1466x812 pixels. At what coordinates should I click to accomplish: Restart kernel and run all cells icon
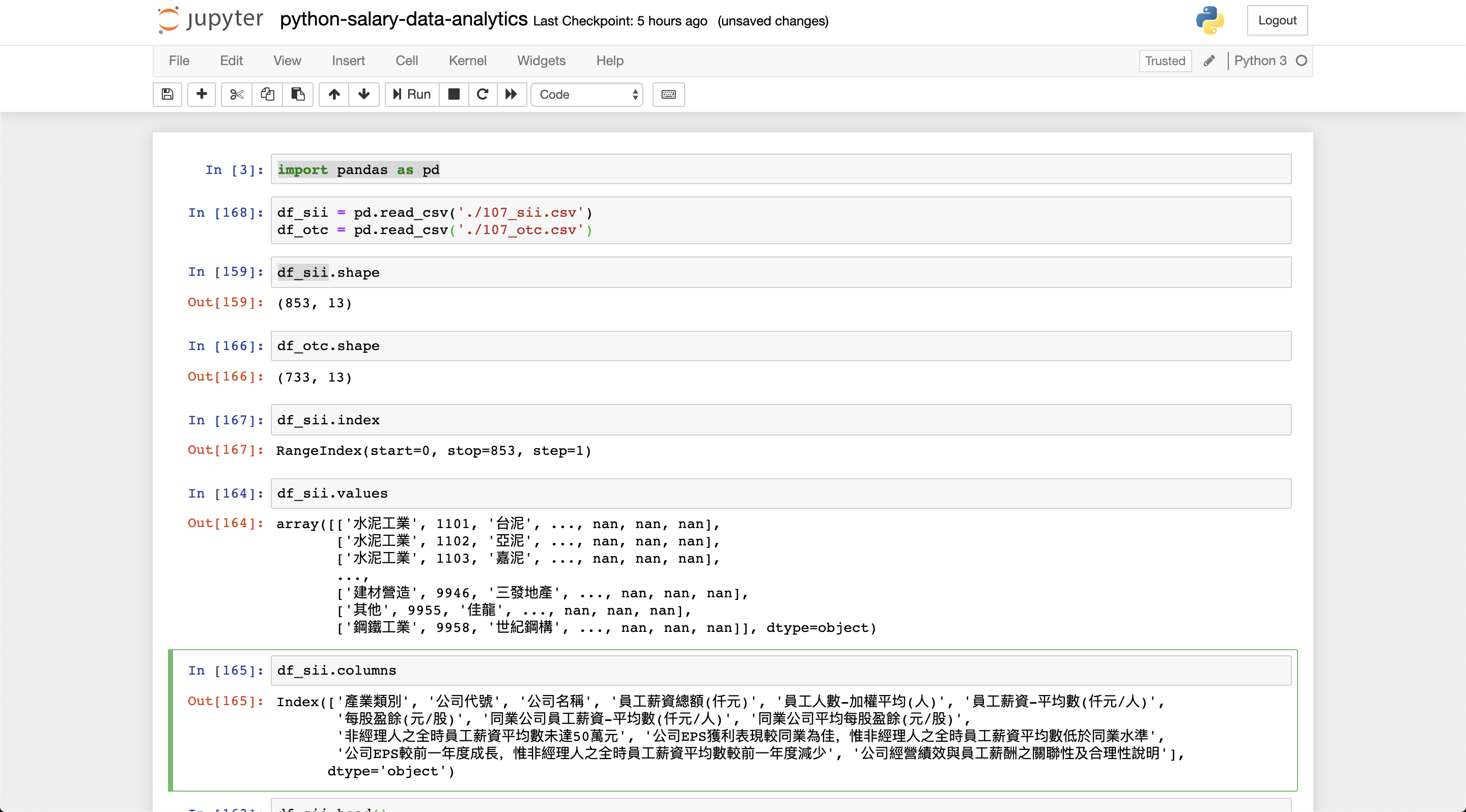pos(512,95)
